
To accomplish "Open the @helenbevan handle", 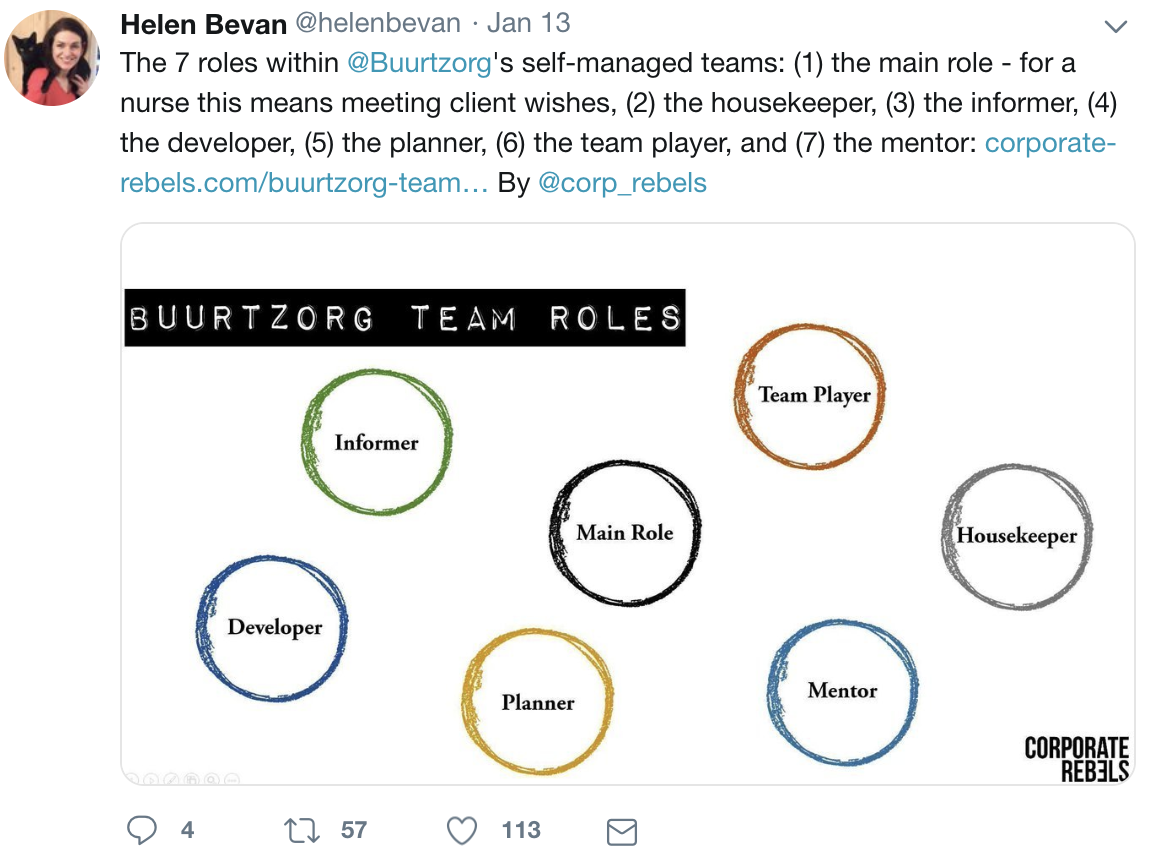I will (x=378, y=24).
